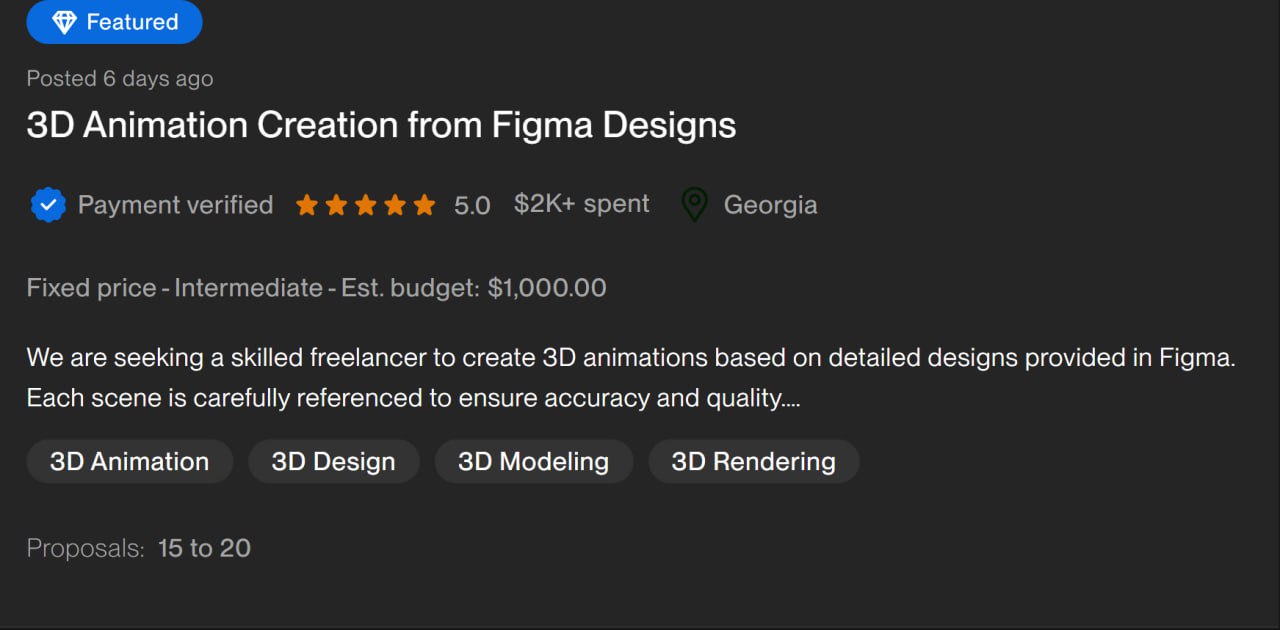This screenshot has width=1280, height=630.
Task: Click the blue Payment verified checkmark icon
Action: point(48,205)
